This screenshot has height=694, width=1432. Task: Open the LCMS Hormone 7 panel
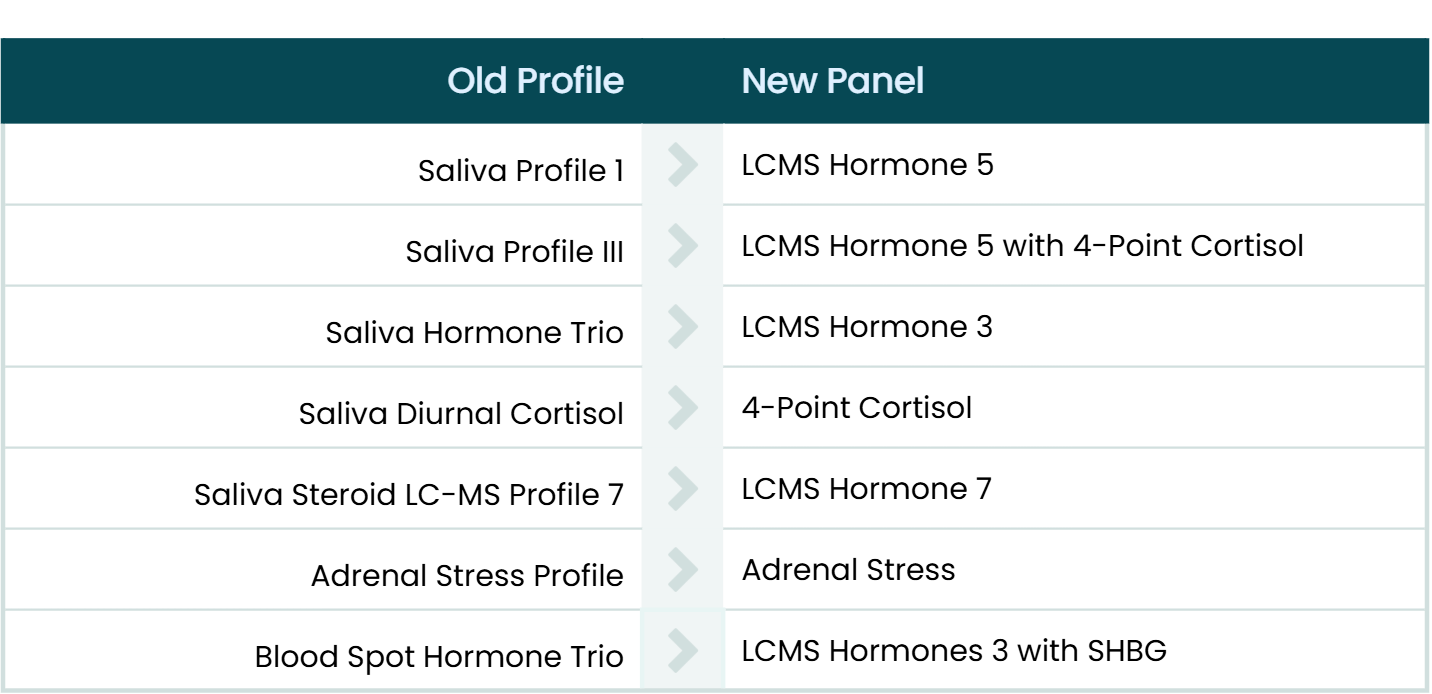tap(867, 489)
